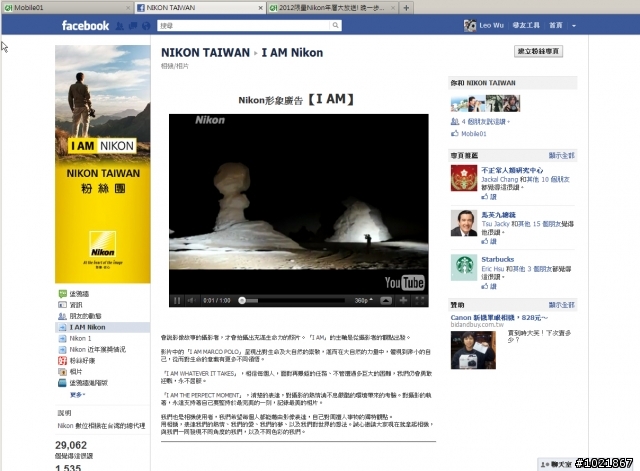Screen dimensions: 640x471
Task: Click the YouTube logo on video
Action: [x=404, y=282]
